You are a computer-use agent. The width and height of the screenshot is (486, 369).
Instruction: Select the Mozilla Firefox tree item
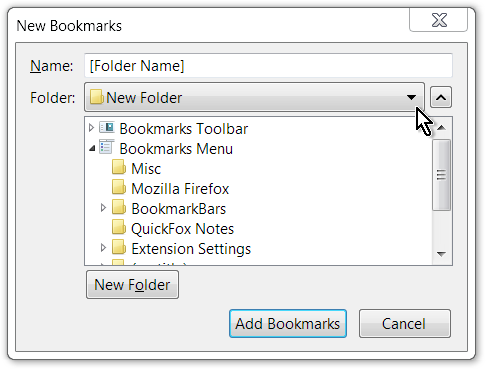tap(180, 189)
